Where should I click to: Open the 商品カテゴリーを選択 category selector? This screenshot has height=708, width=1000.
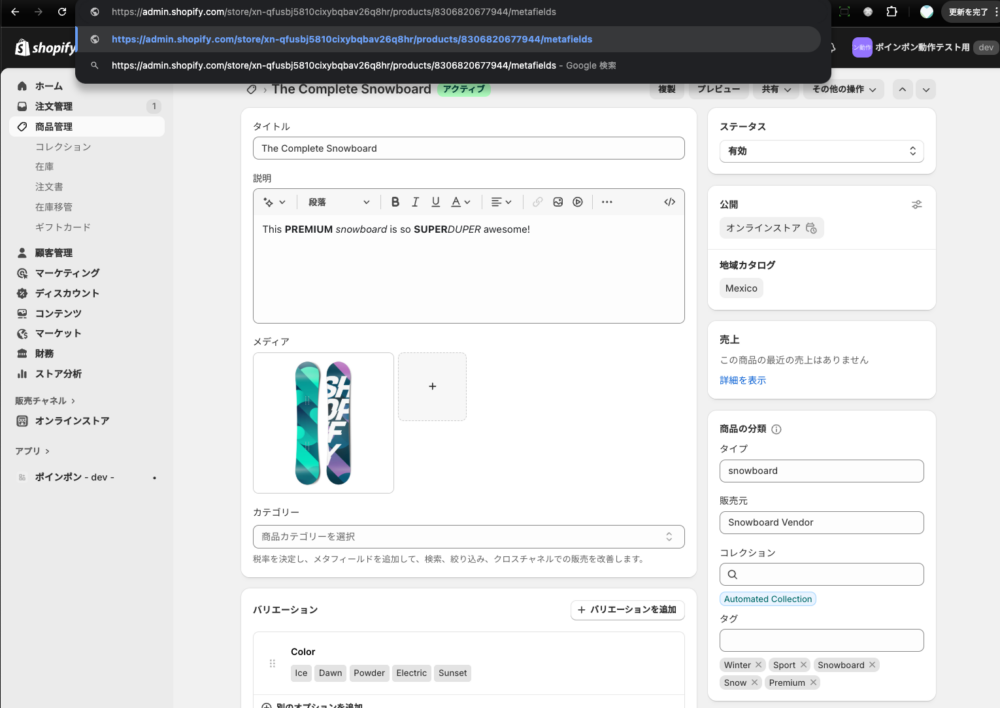468,537
